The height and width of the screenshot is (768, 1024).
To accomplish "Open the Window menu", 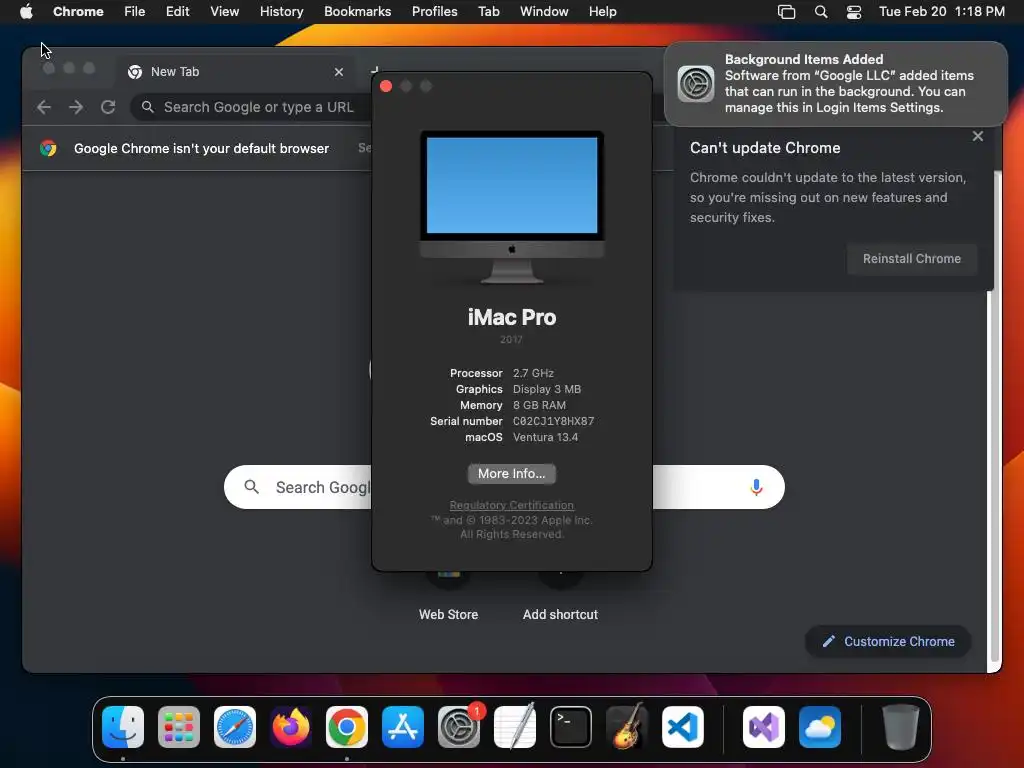I will (x=544, y=11).
